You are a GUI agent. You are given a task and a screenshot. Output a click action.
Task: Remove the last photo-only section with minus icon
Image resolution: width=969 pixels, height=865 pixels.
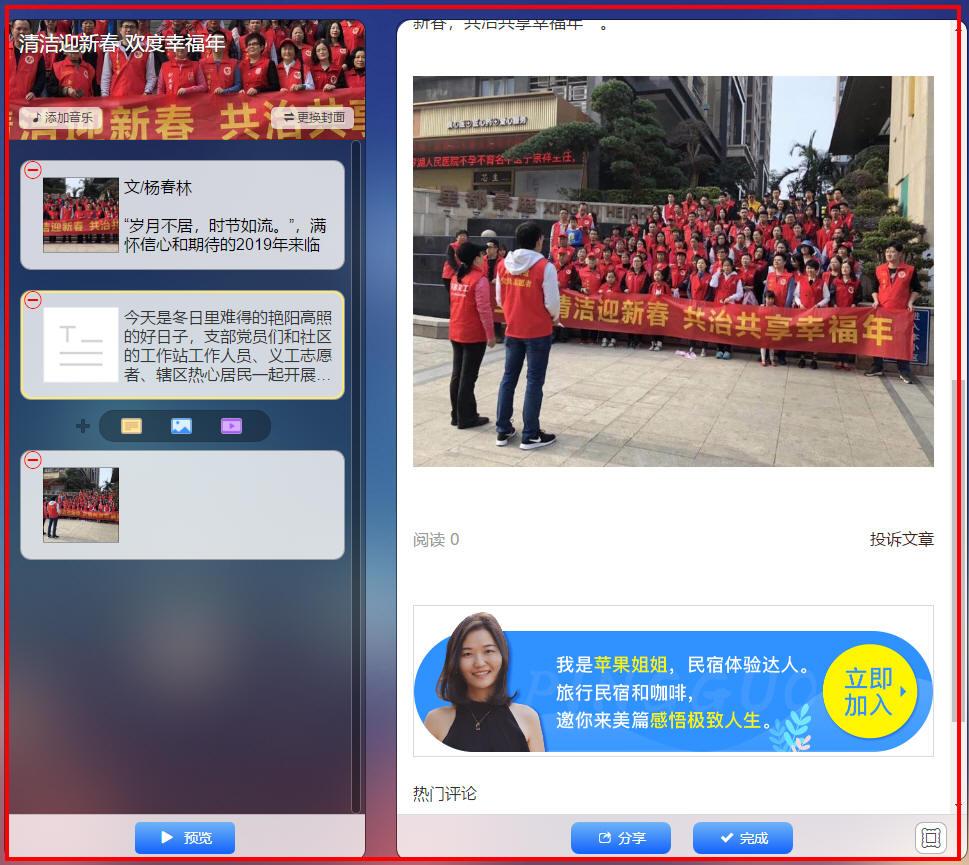click(33, 460)
